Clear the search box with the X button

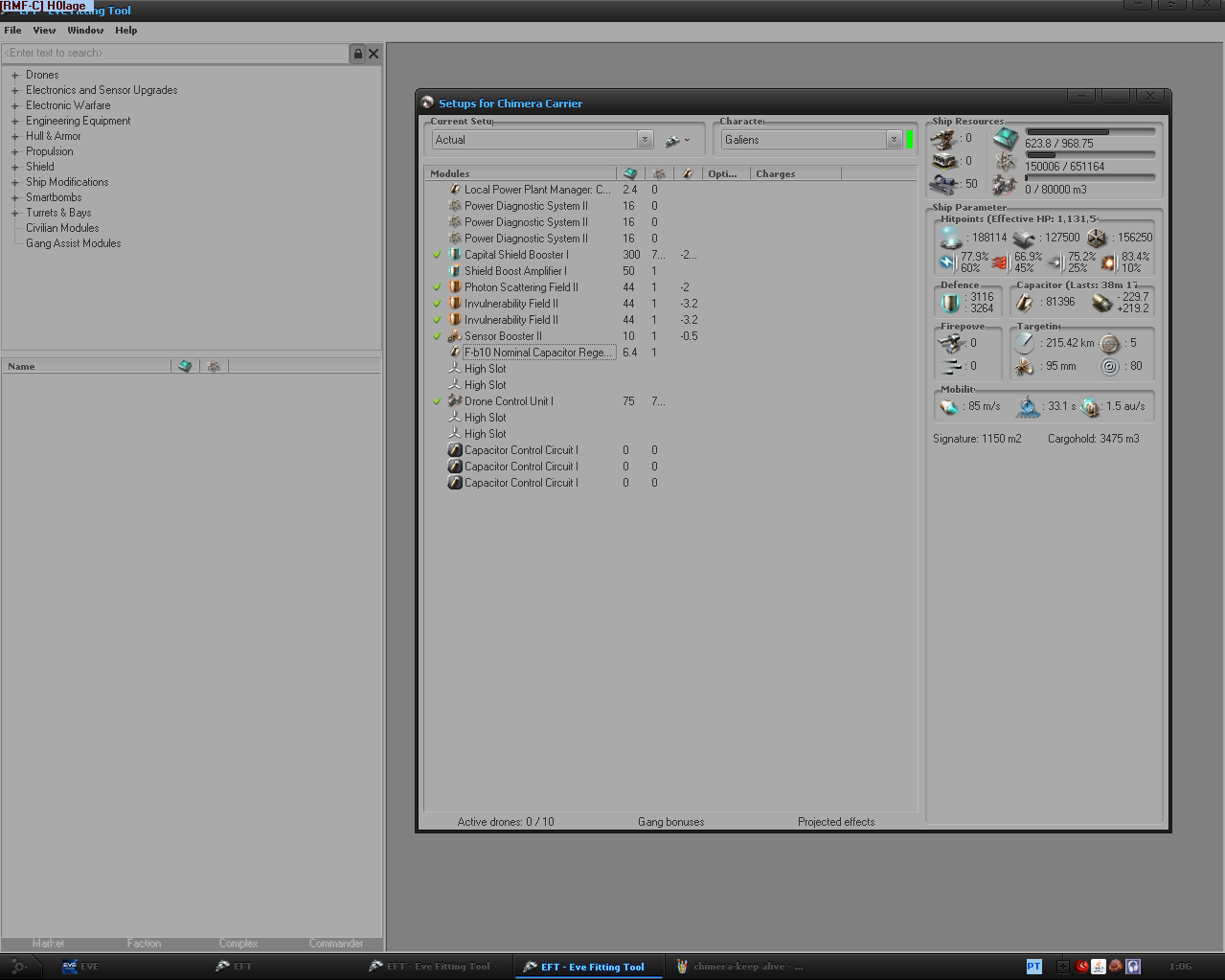click(374, 54)
